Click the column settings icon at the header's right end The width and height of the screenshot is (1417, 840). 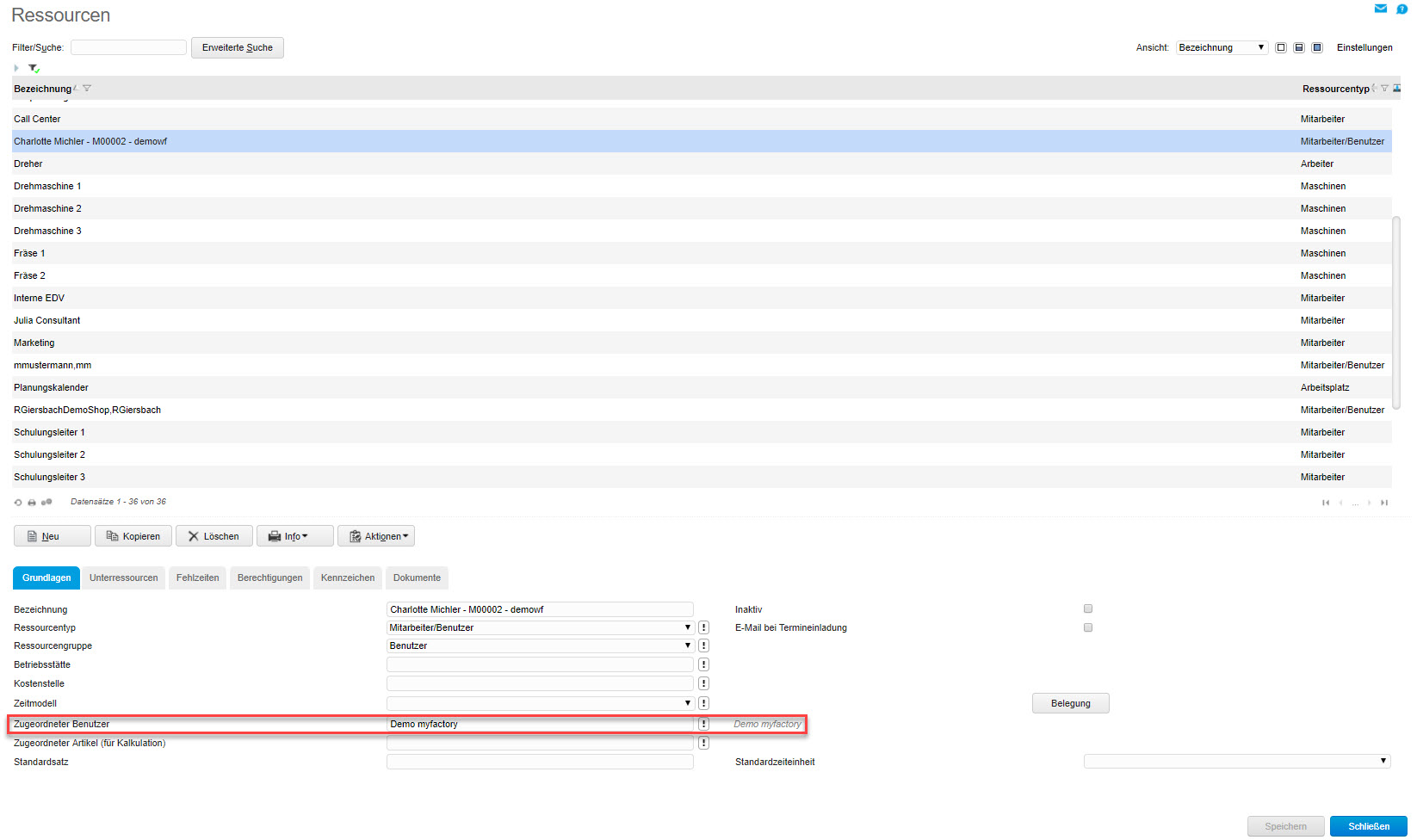(x=1396, y=88)
